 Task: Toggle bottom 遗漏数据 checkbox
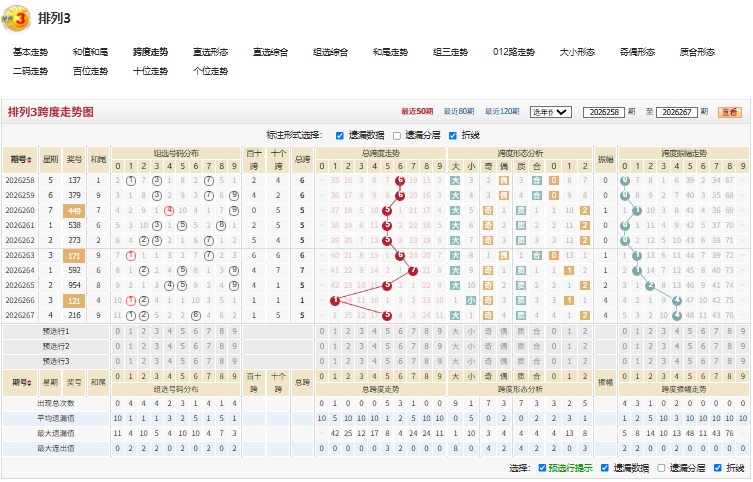[x=605, y=468]
